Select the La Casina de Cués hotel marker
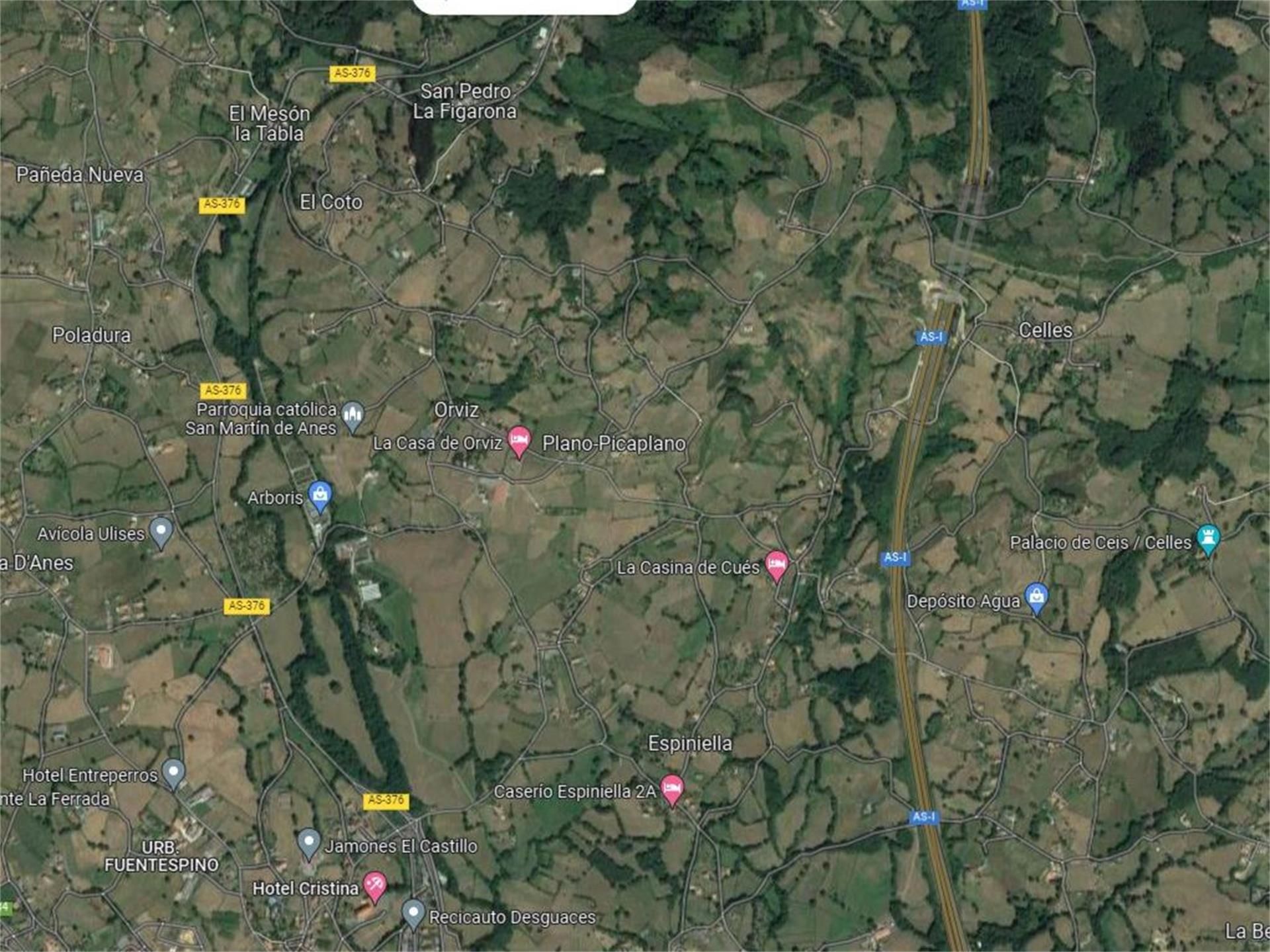This screenshot has width=1270, height=952. [x=777, y=567]
